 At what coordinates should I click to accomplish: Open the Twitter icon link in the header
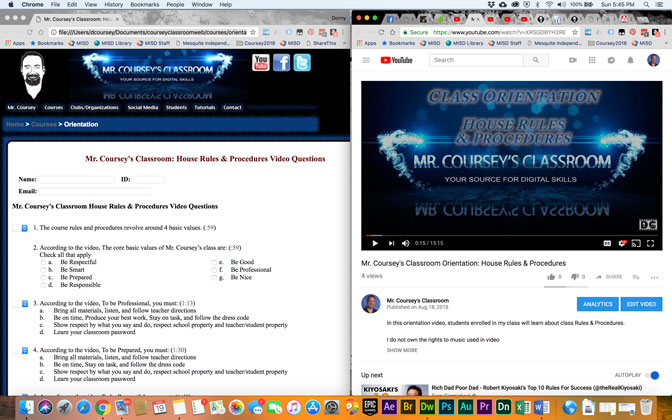pos(301,63)
